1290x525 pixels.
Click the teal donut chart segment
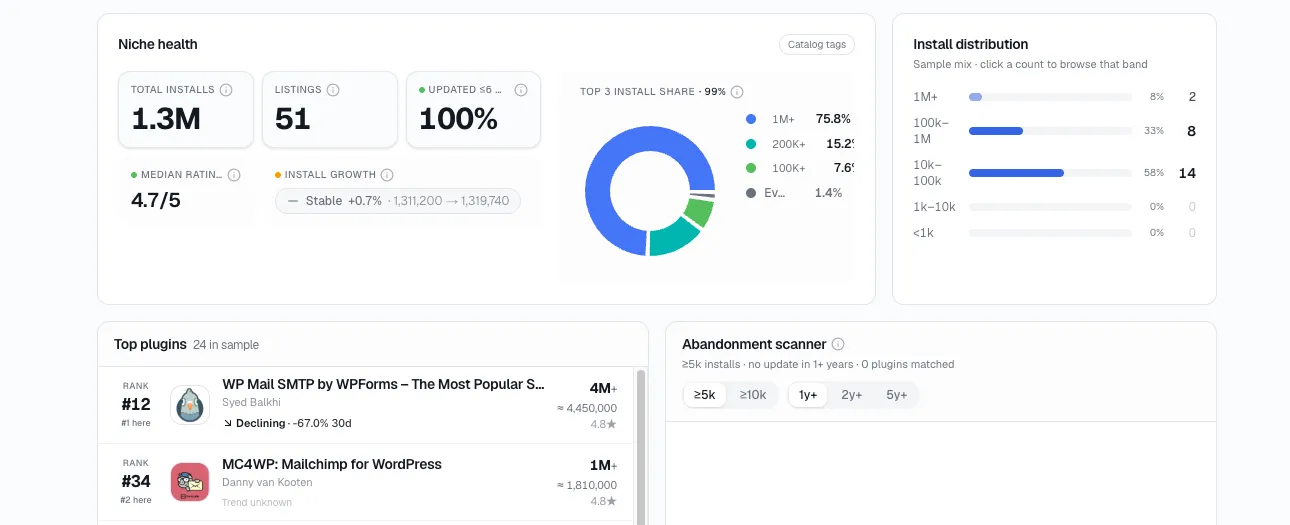(672, 236)
